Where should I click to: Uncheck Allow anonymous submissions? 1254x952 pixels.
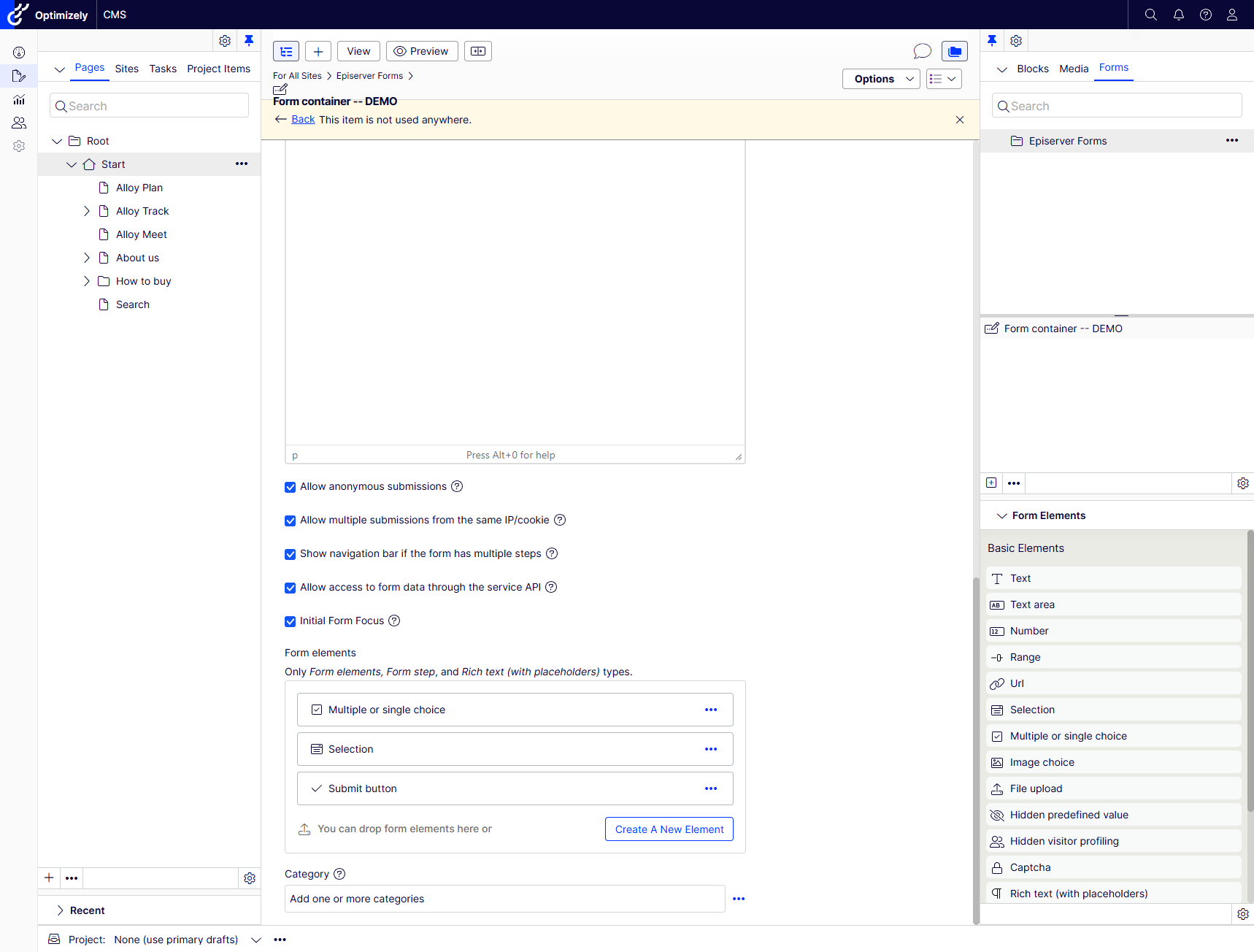coord(291,487)
